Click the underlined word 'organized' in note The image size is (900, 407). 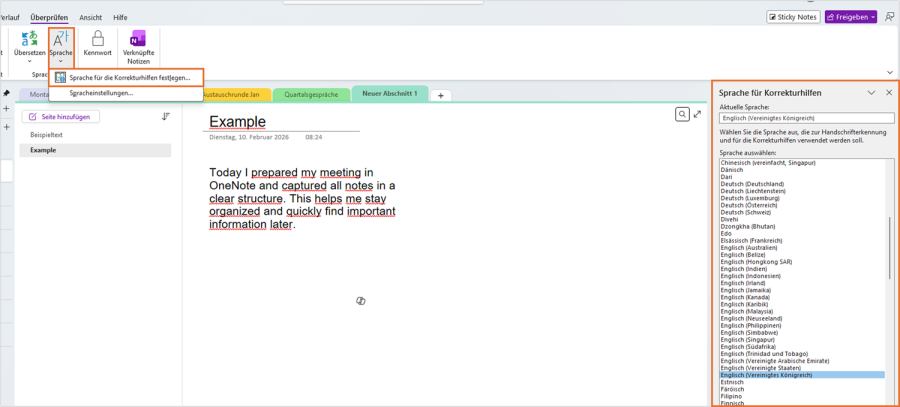coord(235,212)
